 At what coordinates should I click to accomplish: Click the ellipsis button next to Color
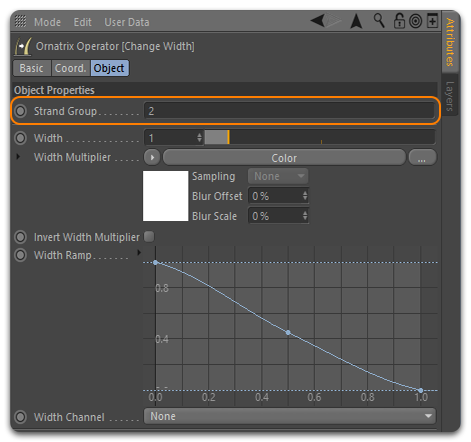(422, 158)
